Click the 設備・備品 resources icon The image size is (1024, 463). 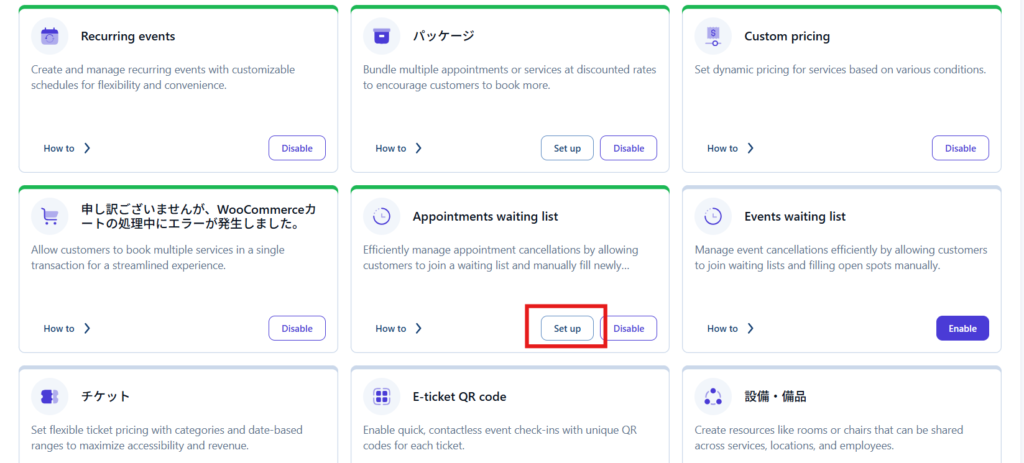pyautogui.click(x=713, y=397)
